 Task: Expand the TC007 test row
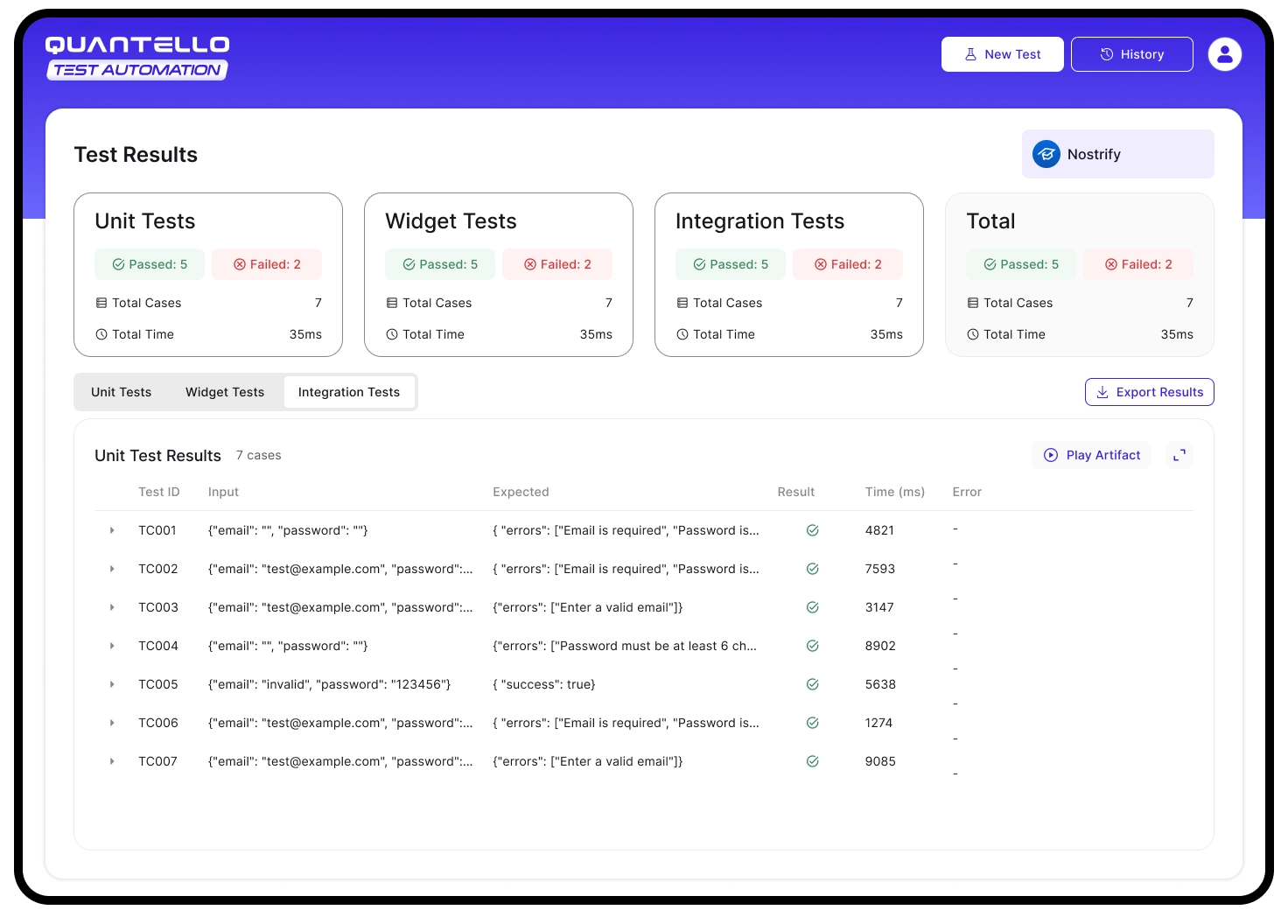(x=112, y=761)
